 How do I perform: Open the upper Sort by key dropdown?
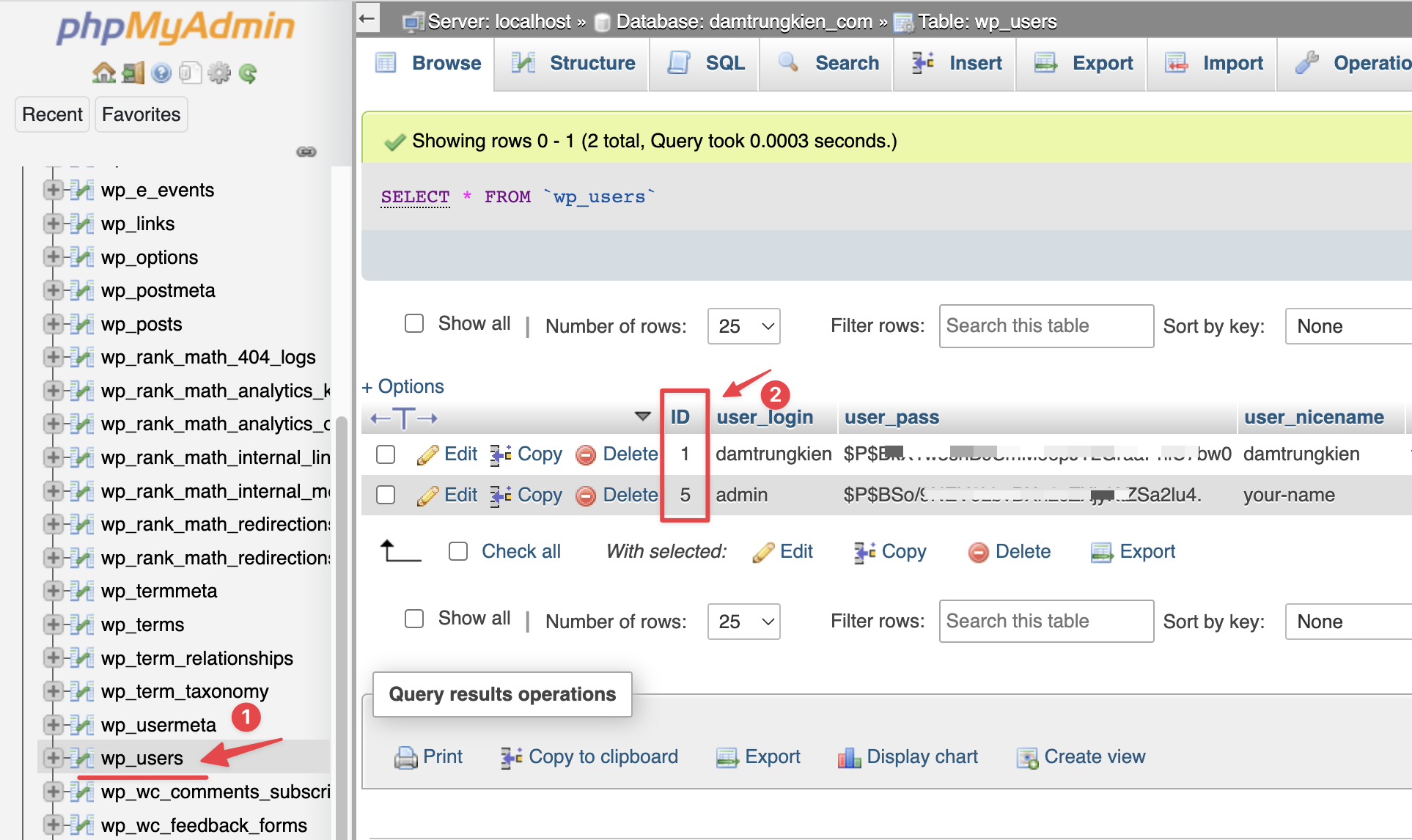(x=1348, y=326)
